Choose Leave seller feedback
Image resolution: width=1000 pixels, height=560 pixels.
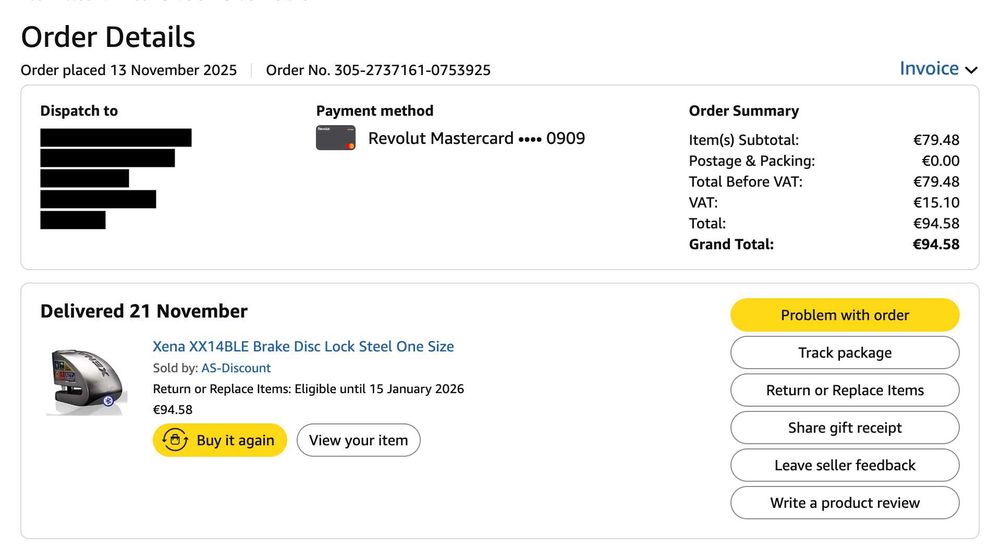pyautogui.click(x=844, y=465)
